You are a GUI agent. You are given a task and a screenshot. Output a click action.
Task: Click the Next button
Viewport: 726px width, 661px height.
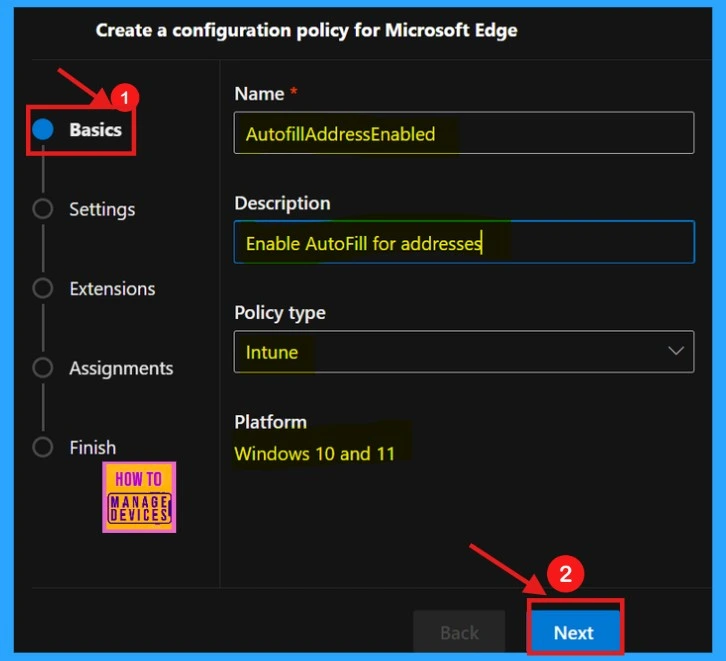[574, 631]
